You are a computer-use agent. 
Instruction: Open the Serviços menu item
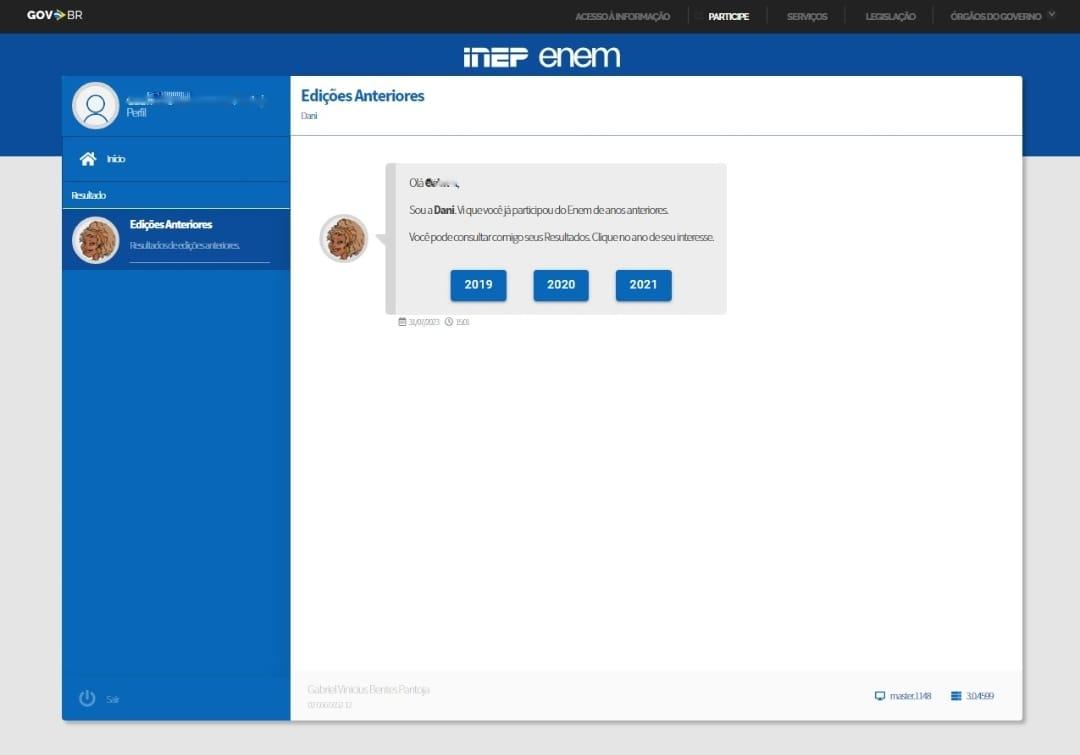pos(806,17)
